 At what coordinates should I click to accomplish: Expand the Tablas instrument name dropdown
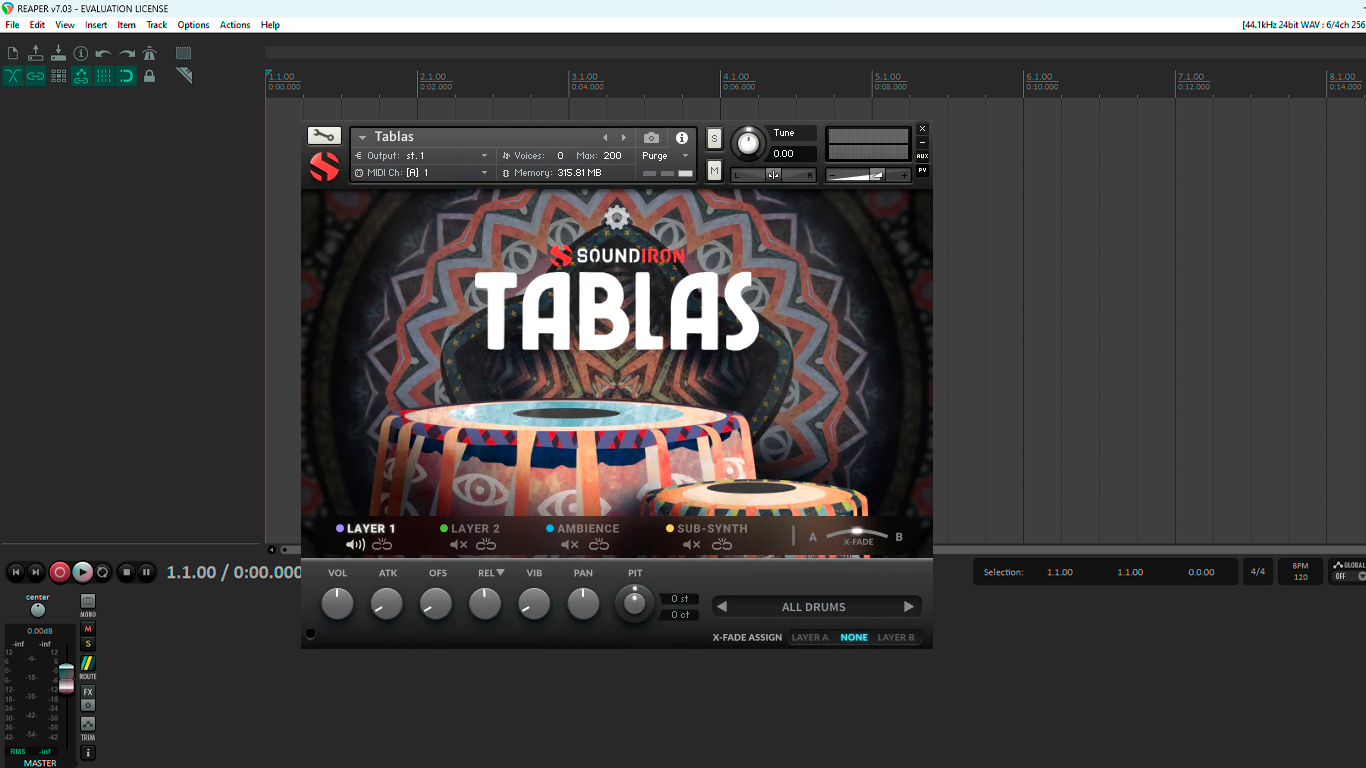coord(362,138)
